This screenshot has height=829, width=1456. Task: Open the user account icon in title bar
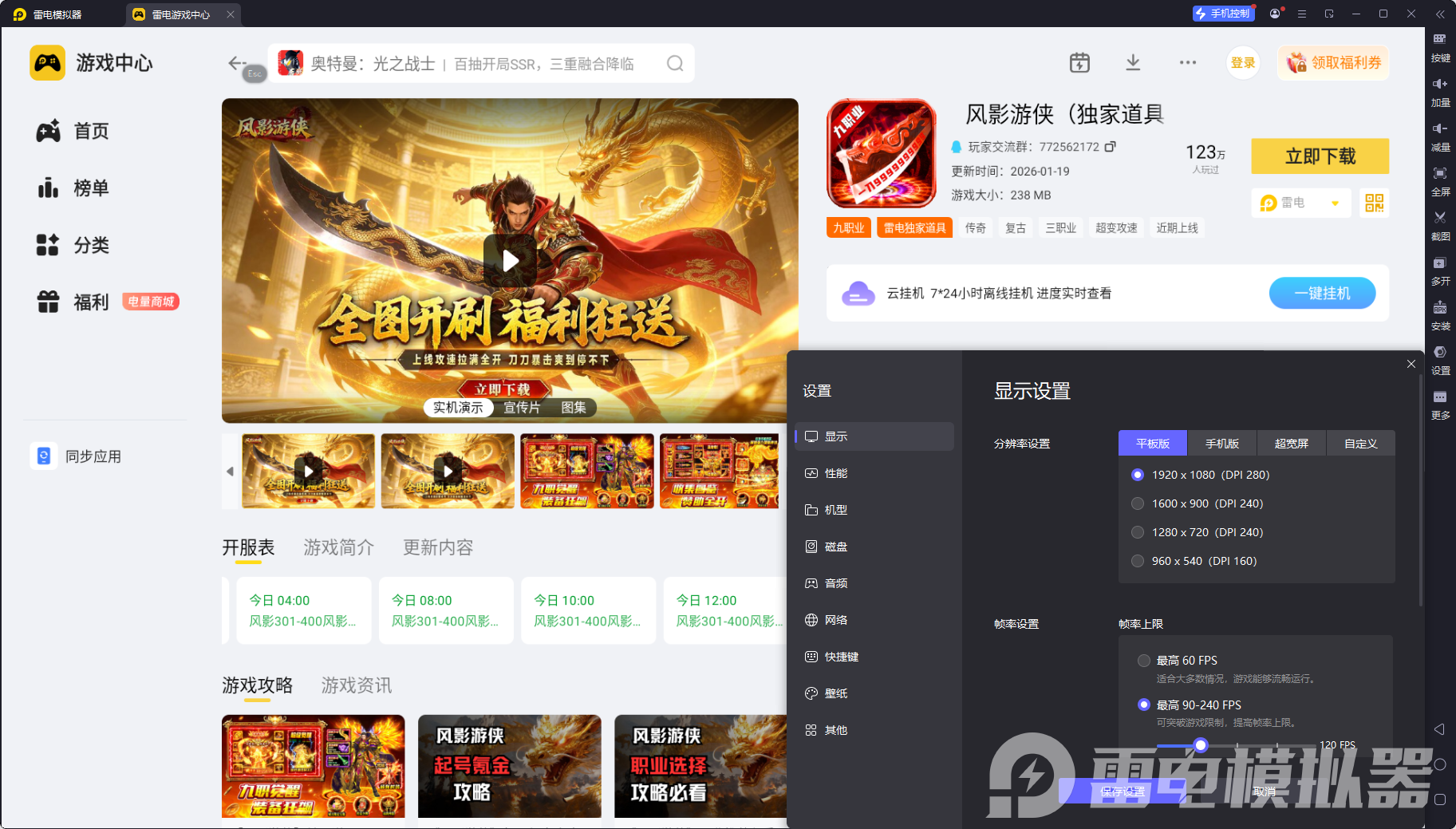1275,14
